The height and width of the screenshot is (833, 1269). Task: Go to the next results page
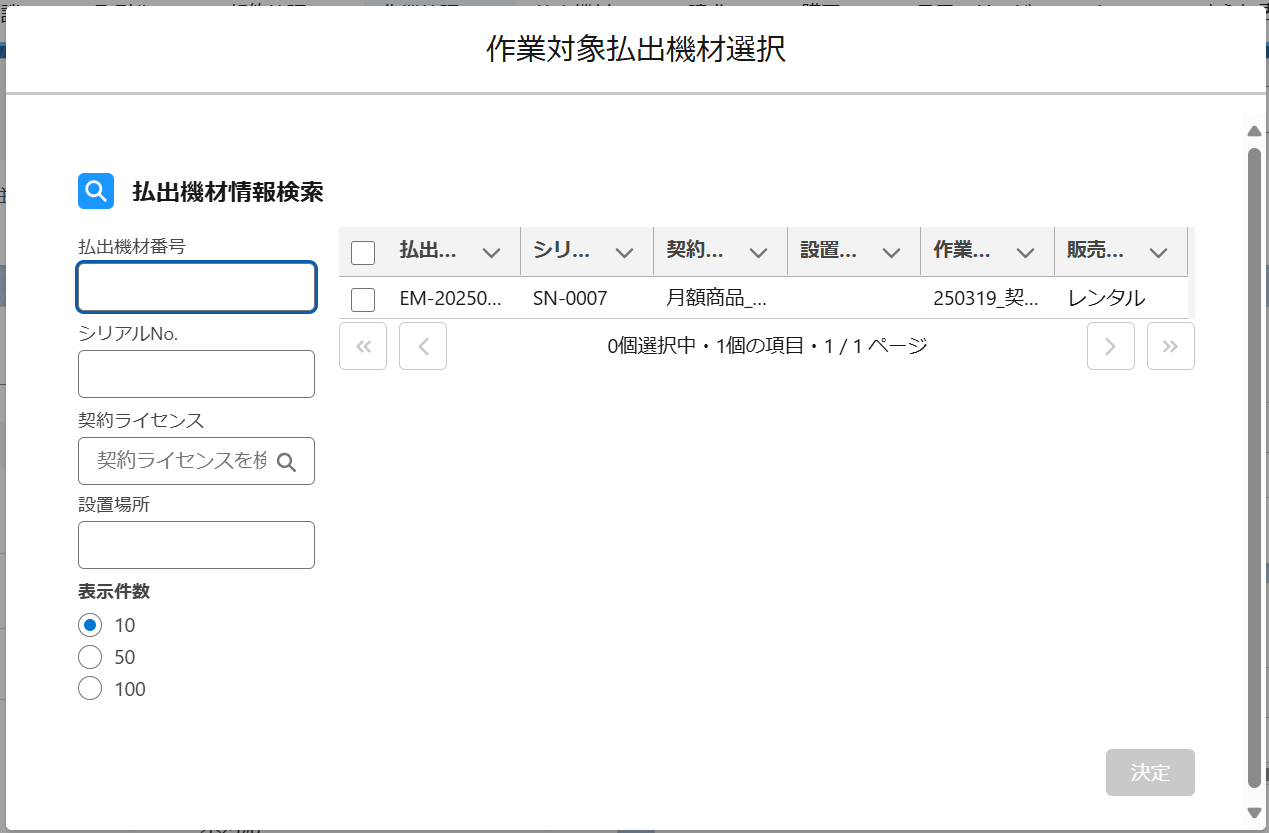[1110, 346]
